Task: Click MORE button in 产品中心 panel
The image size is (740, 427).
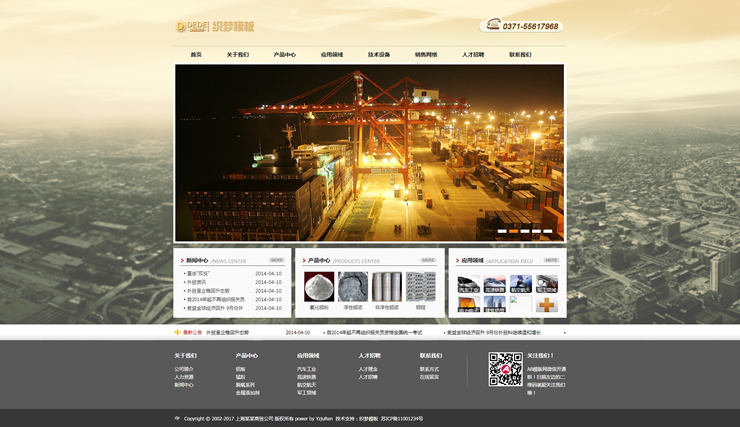Action: 428,260
